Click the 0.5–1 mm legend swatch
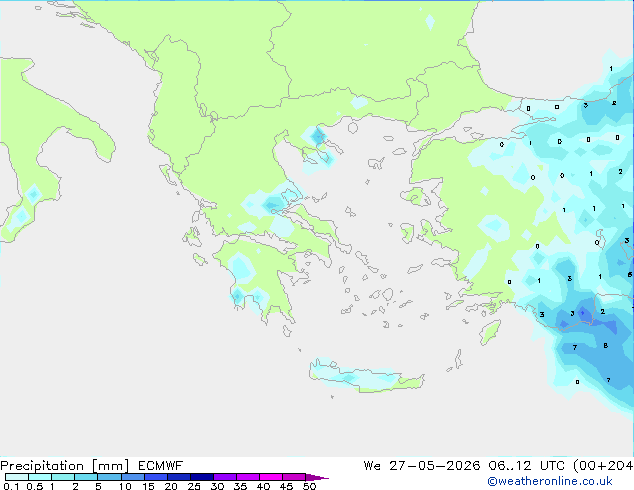This screenshot has height=490, width=634. pos(40,477)
